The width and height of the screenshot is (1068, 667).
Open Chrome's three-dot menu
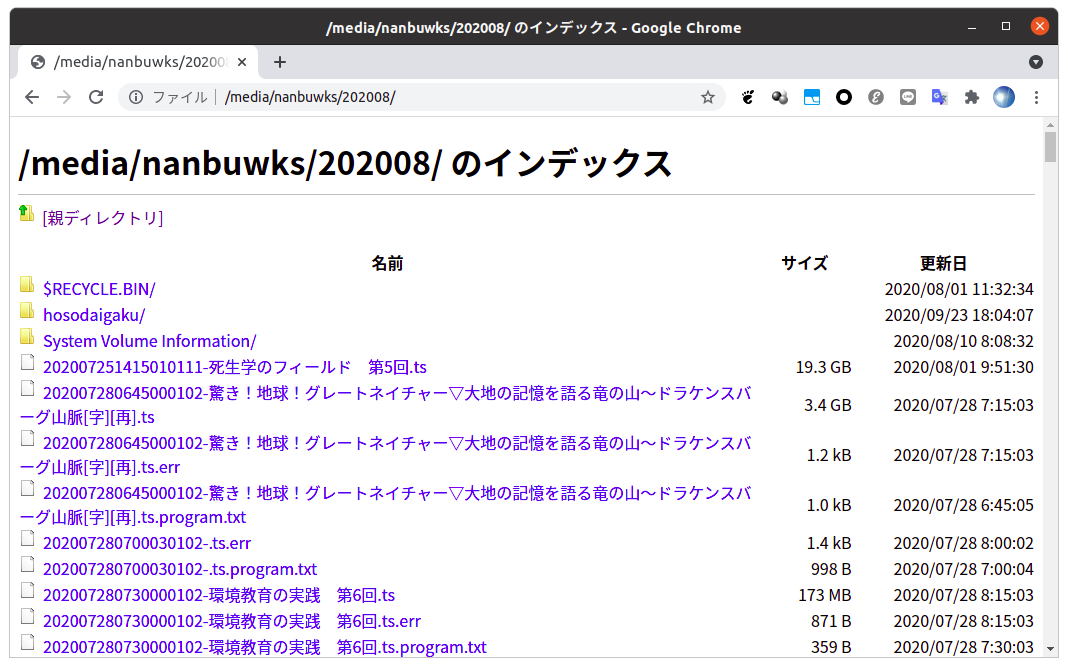click(1036, 97)
